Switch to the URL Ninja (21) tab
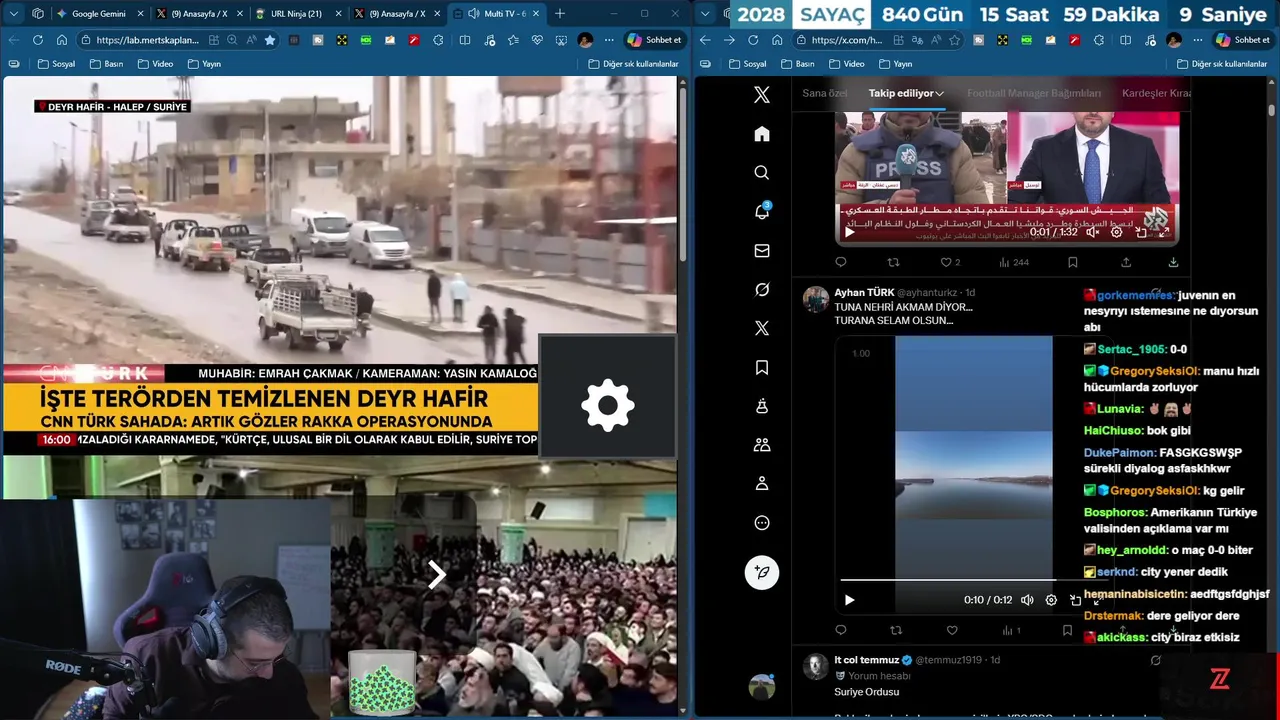1280x720 pixels. coord(298,14)
